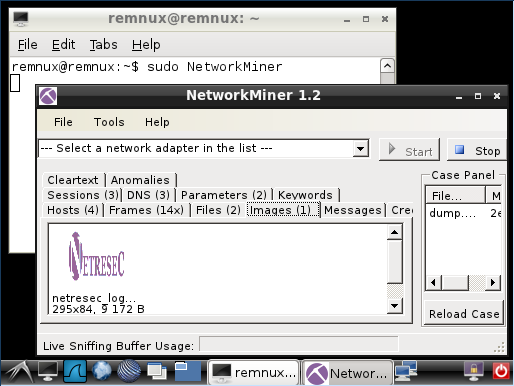Click the Start capture button
The image size is (514, 386).
[x=409, y=150]
